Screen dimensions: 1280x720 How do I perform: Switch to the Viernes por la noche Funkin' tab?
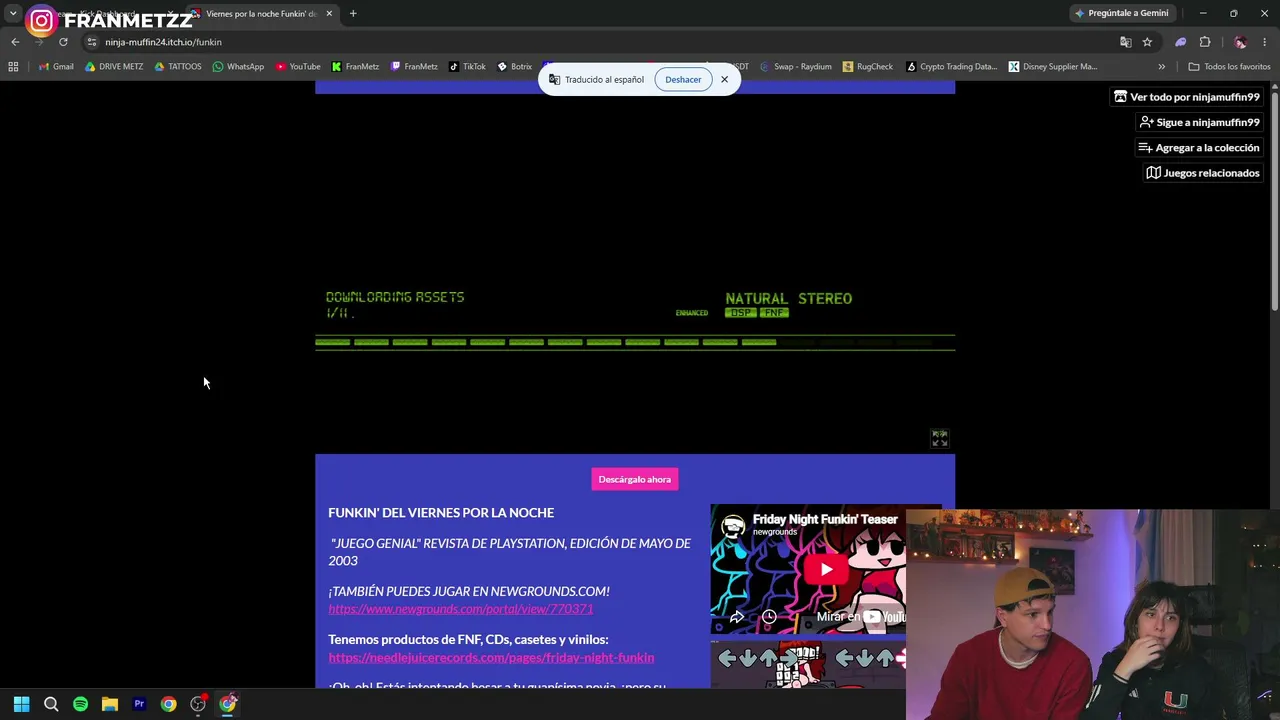[x=260, y=14]
